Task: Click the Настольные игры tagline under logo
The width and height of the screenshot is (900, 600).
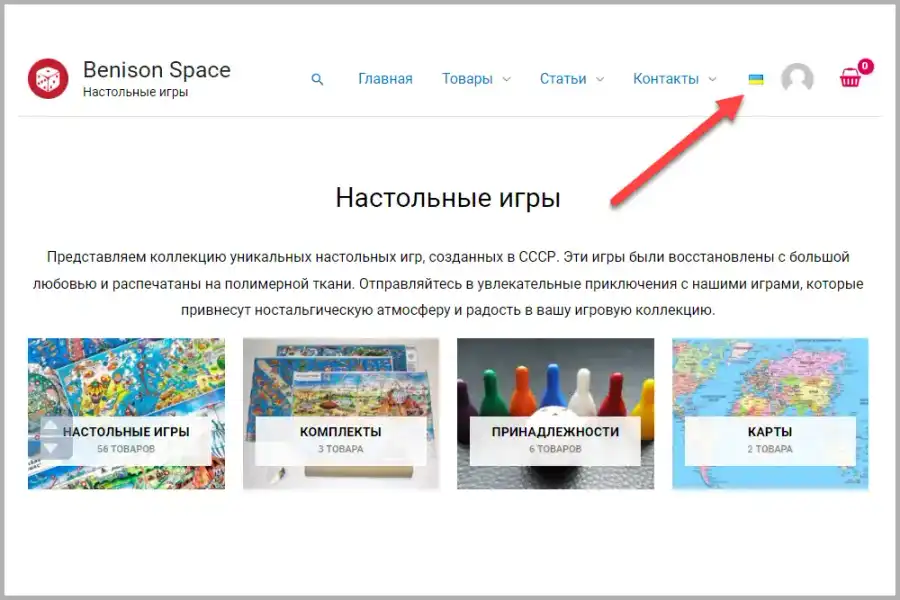Action: tap(135, 92)
